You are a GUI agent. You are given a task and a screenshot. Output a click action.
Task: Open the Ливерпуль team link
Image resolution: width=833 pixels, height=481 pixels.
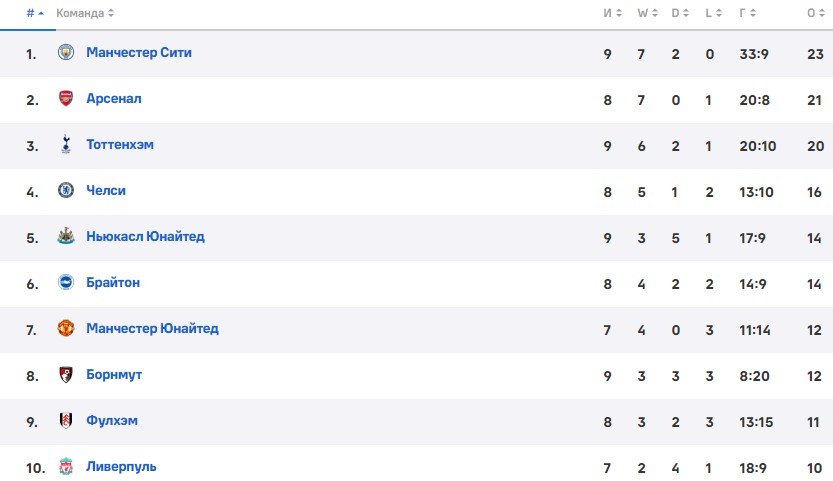click(121, 467)
